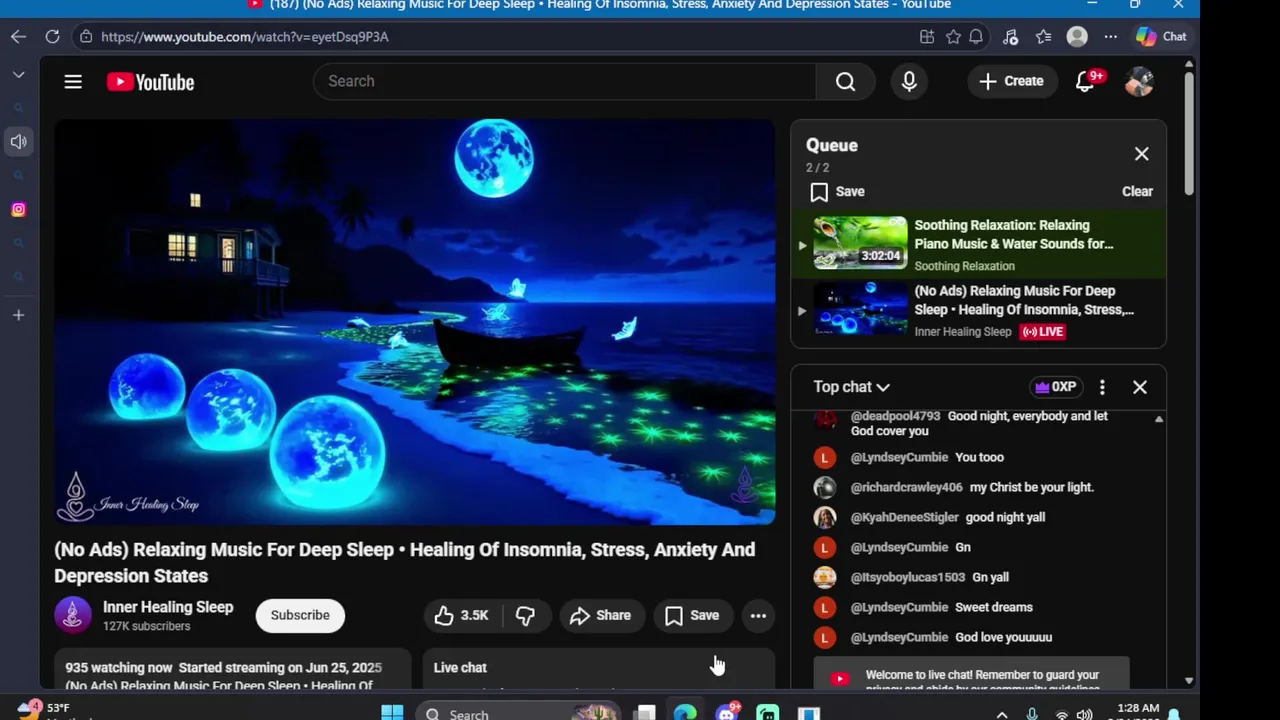The image size is (1280, 720).
Task: Open browser settings and more menu
Action: [1110, 36]
